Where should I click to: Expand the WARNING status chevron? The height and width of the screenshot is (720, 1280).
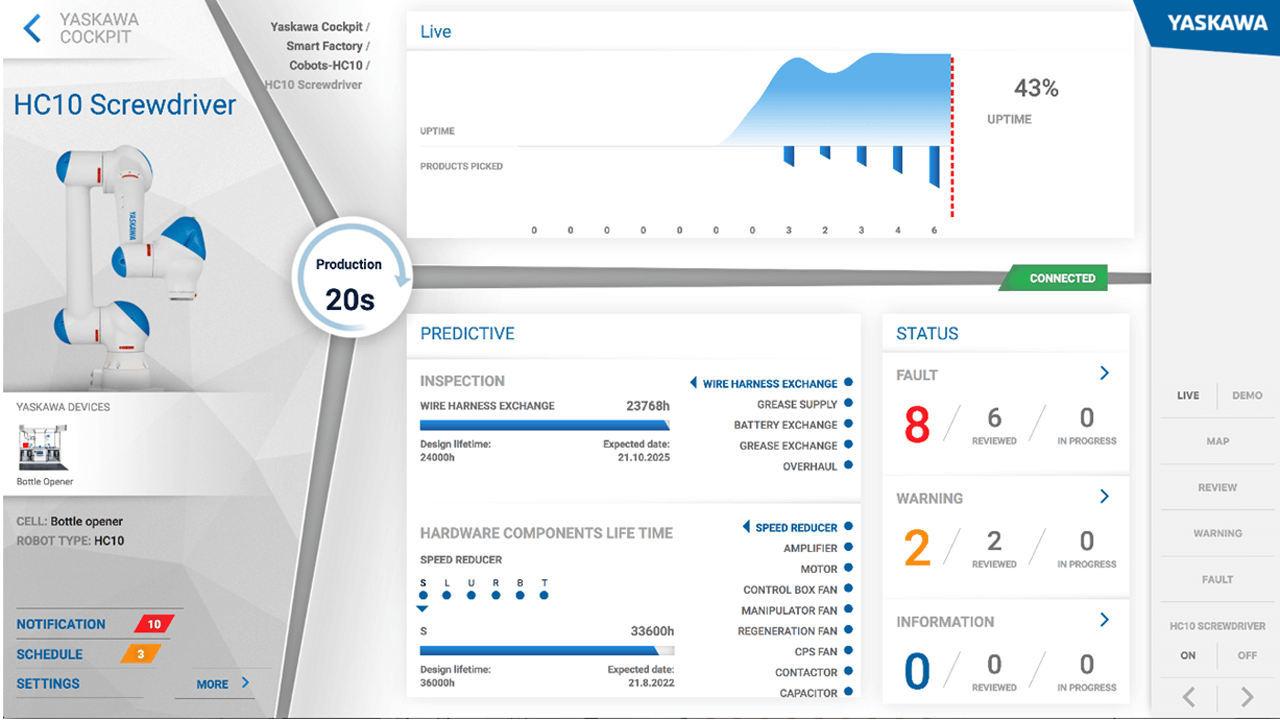click(x=1104, y=496)
